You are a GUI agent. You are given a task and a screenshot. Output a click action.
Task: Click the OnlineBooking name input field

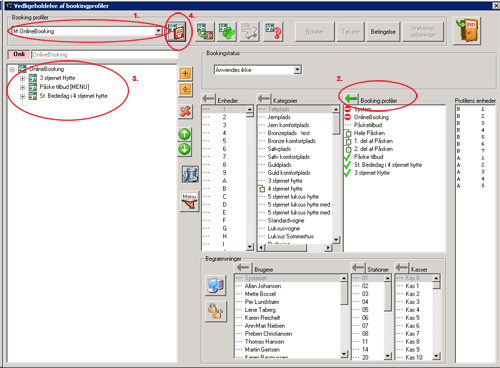click(104, 55)
